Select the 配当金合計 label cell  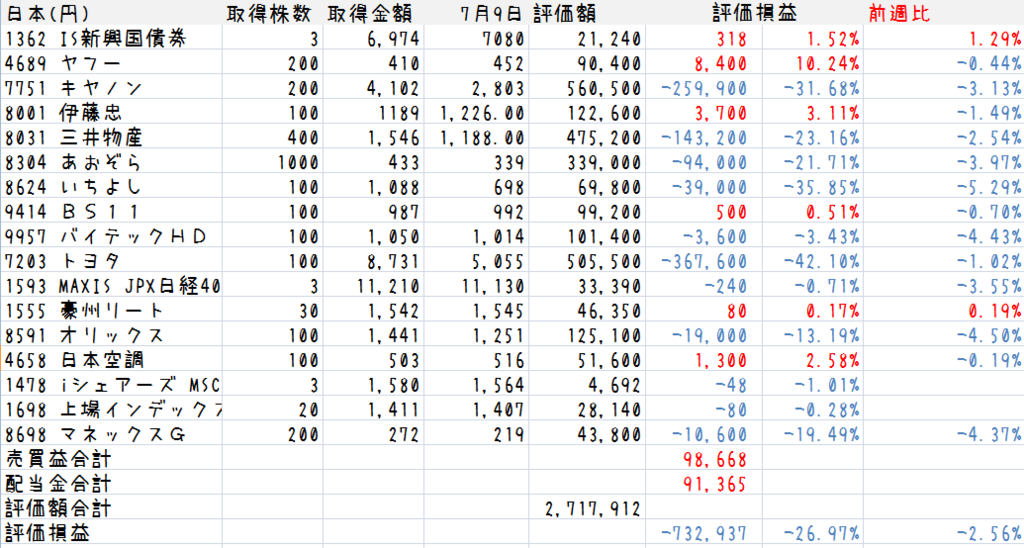click(x=57, y=485)
